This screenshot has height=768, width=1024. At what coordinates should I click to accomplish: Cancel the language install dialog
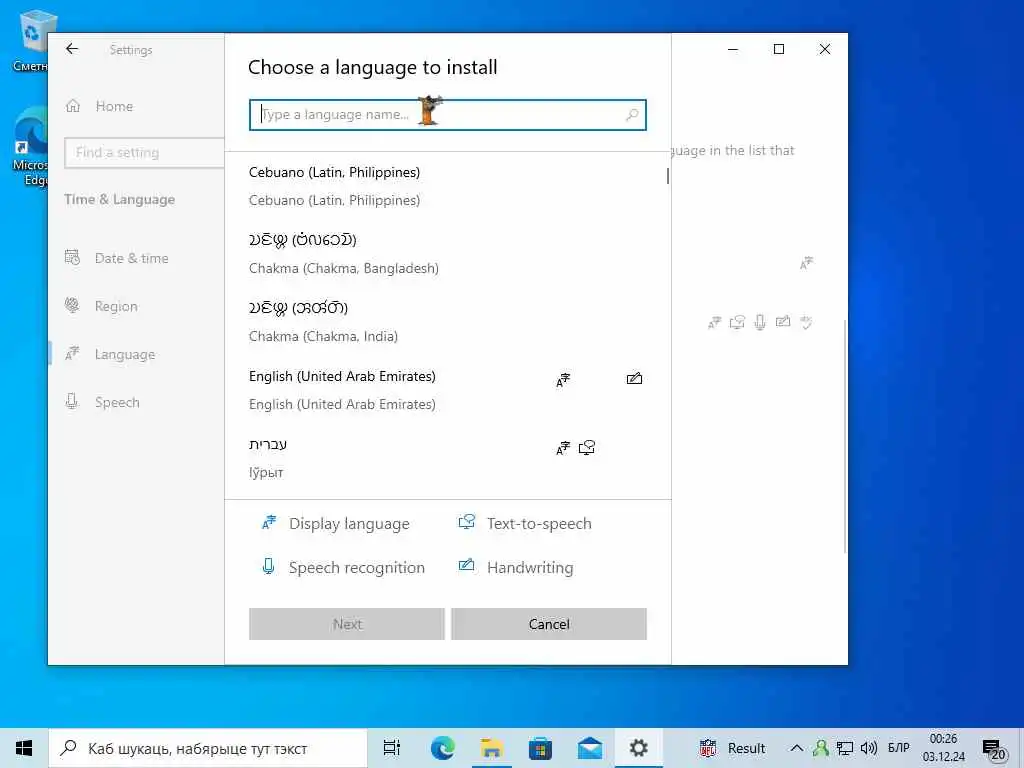click(549, 624)
